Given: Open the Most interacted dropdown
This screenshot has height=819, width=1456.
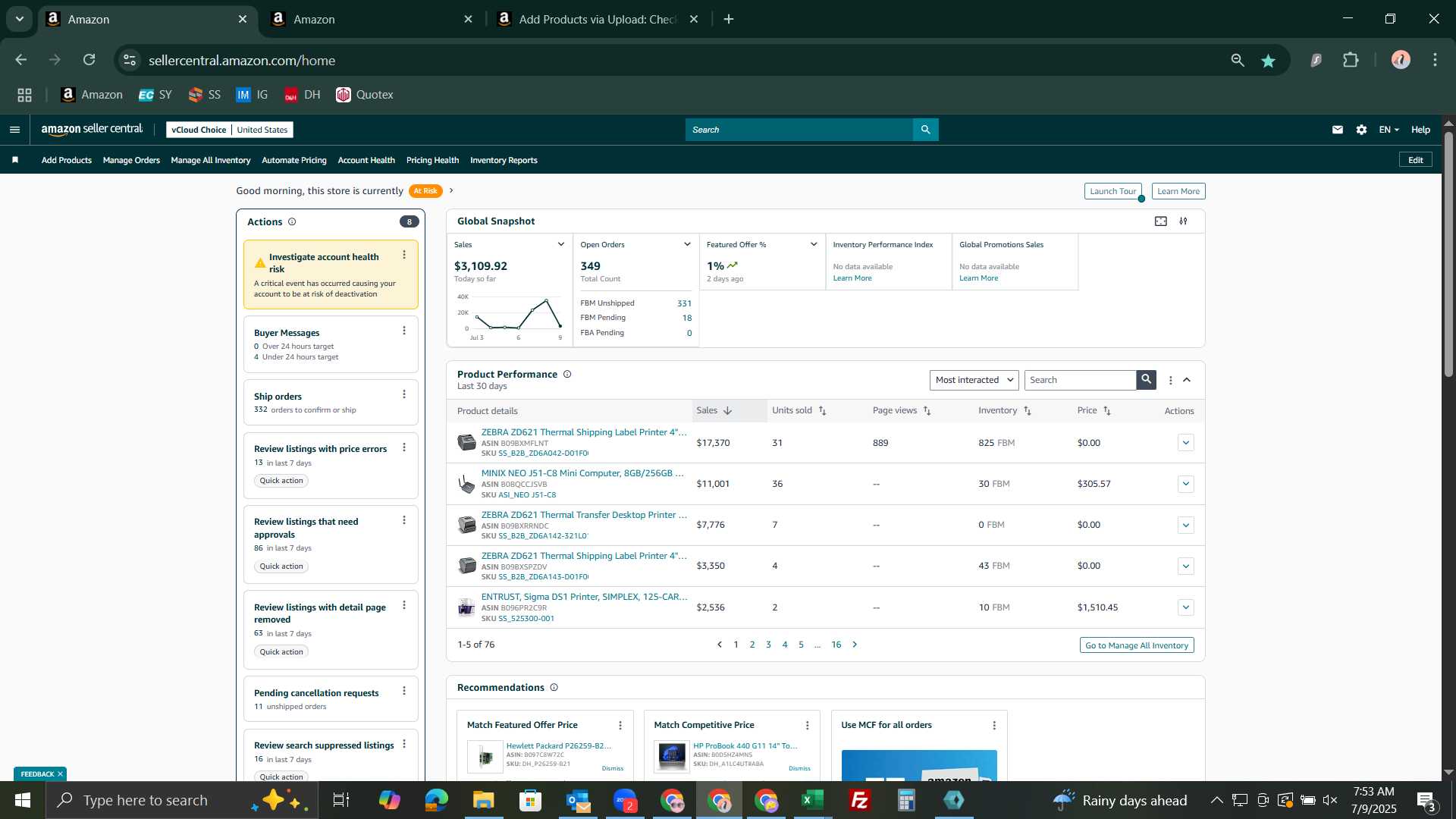Looking at the screenshot, I should [974, 380].
